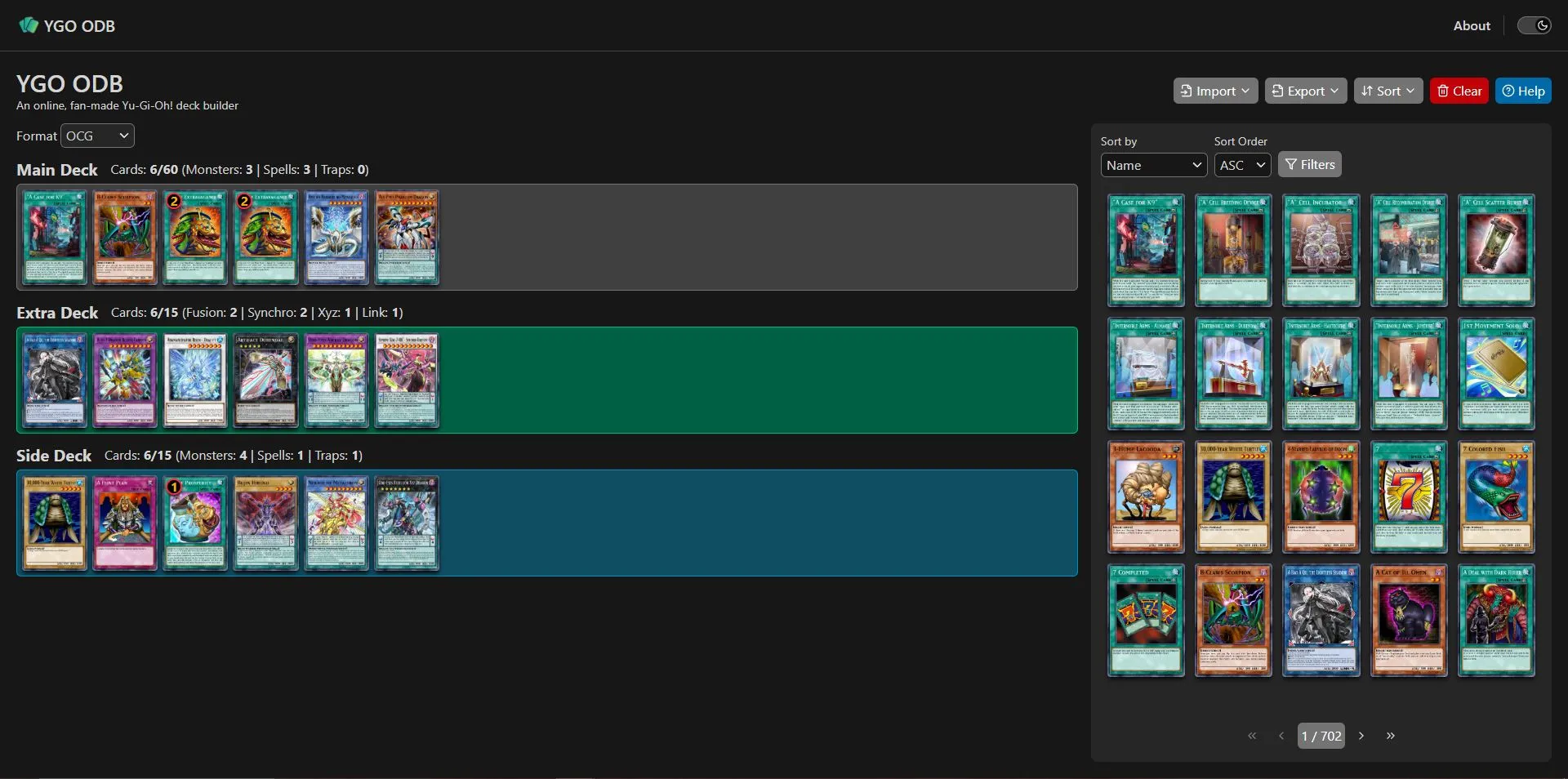The image size is (1568, 779).
Task: Open the Format OCG dropdown
Action: tap(97, 136)
